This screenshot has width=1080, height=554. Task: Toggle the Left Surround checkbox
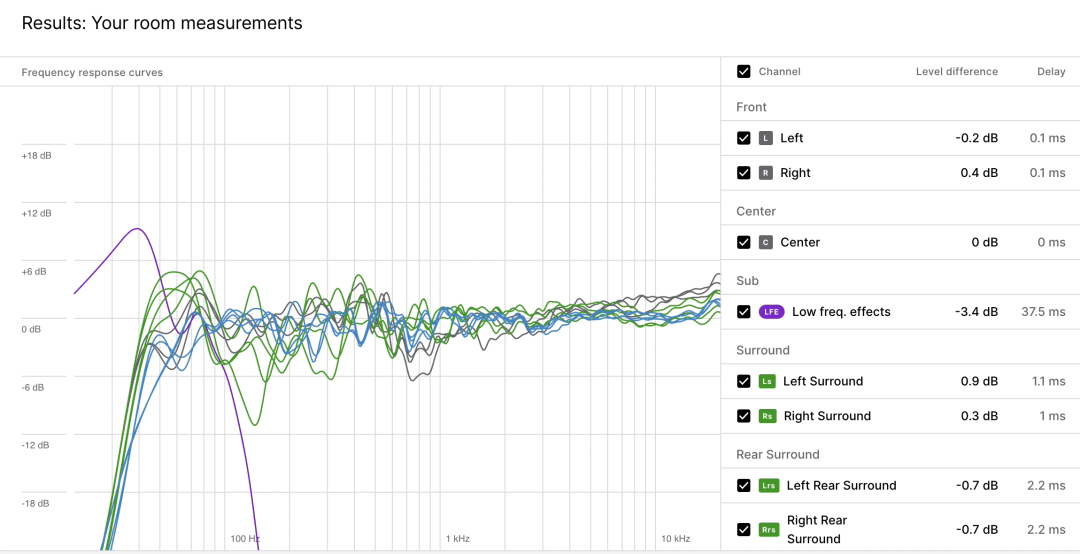click(x=743, y=381)
